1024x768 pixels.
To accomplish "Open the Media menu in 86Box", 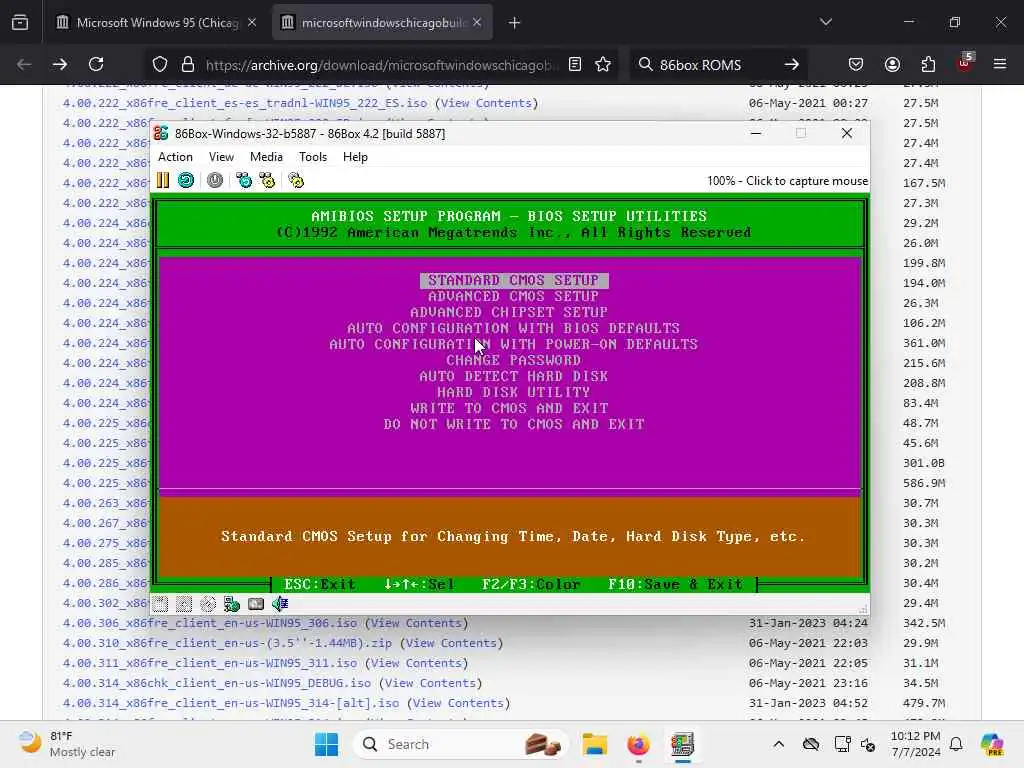I will tap(266, 157).
